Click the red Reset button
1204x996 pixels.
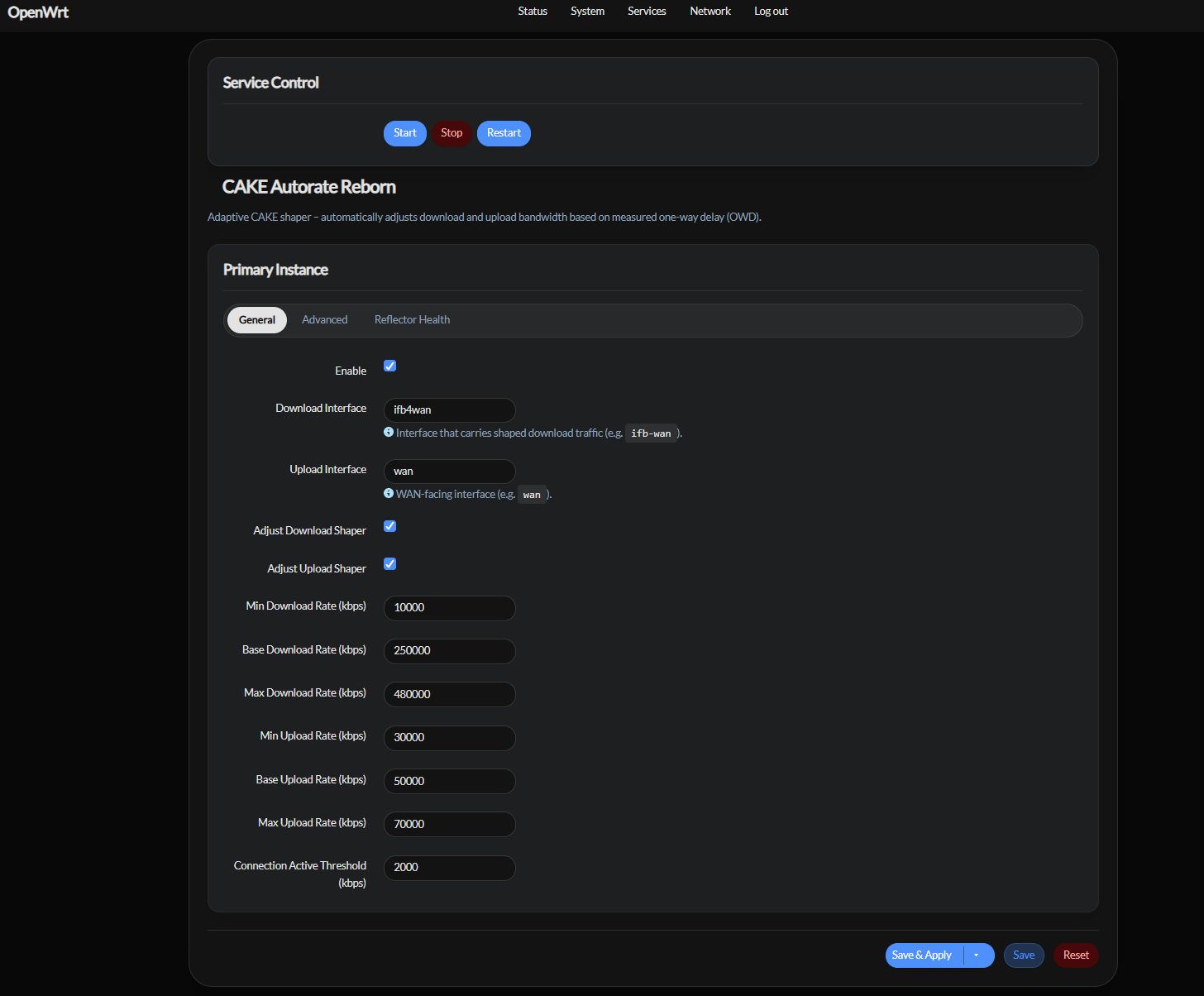point(1076,955)
